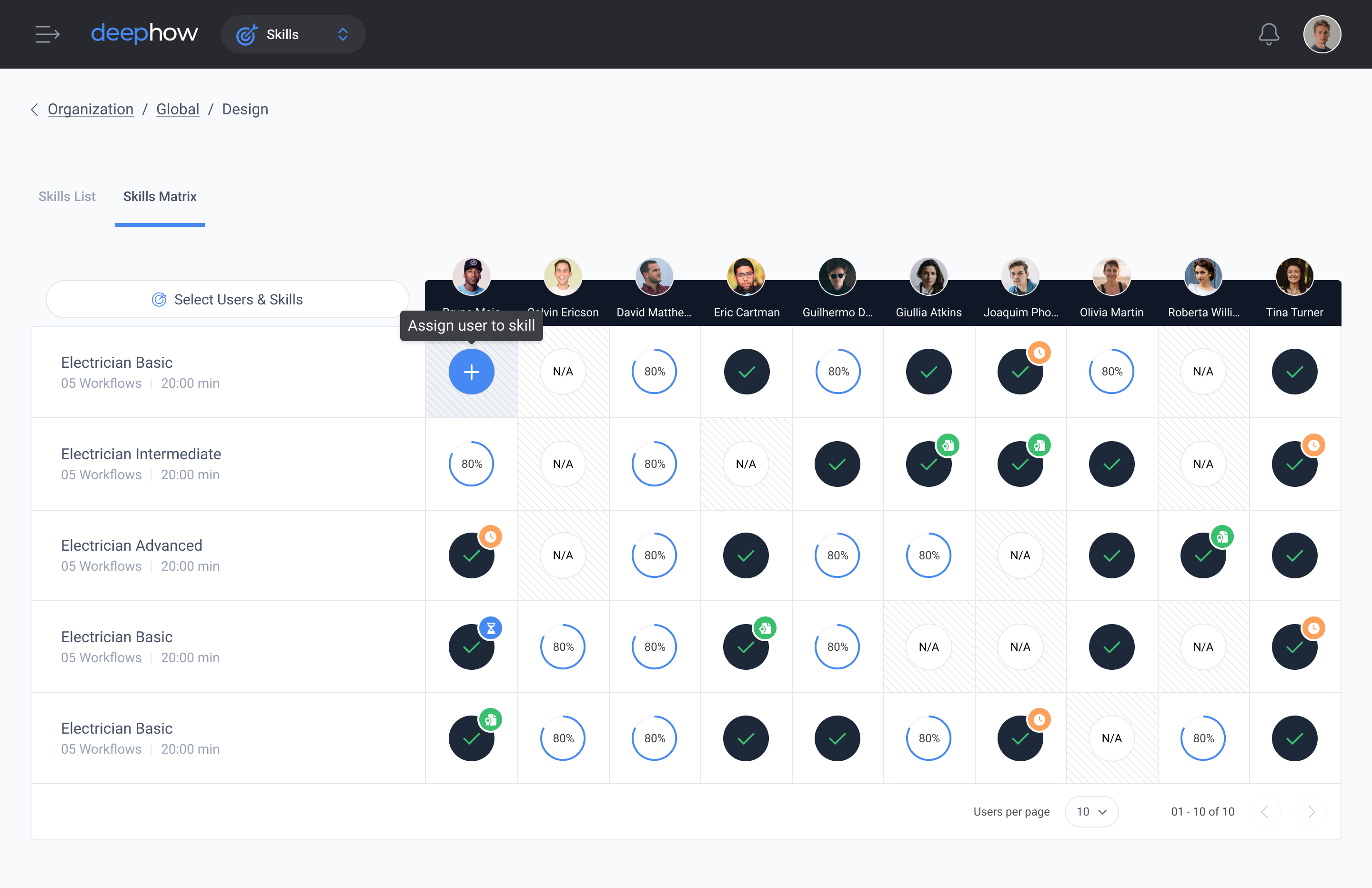Click Calvin's N/A cell in first row
The height and width of the screenshot is (888, 1372).
563,372
